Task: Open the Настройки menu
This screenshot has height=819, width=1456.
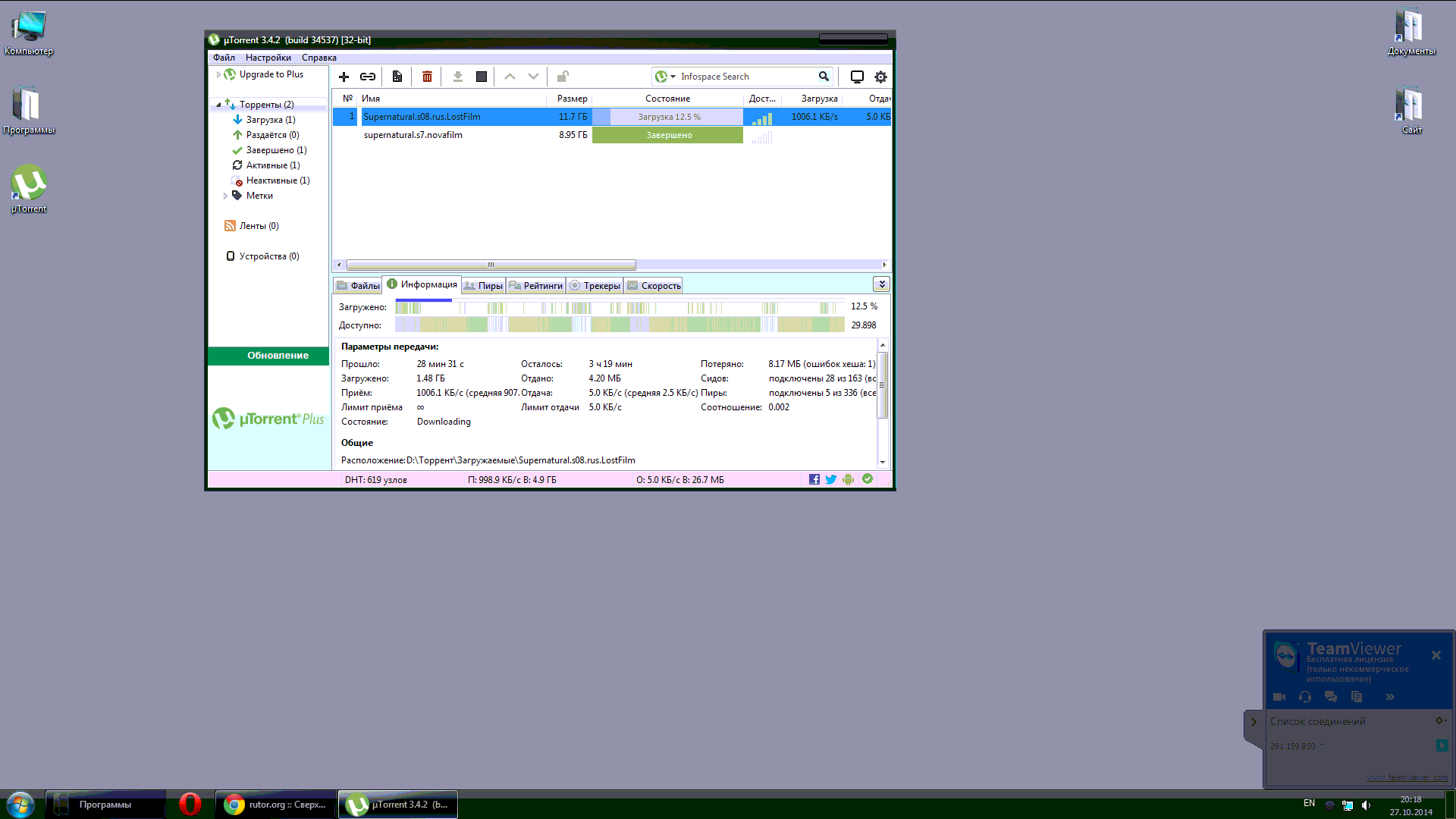Action: pos(268,58)
